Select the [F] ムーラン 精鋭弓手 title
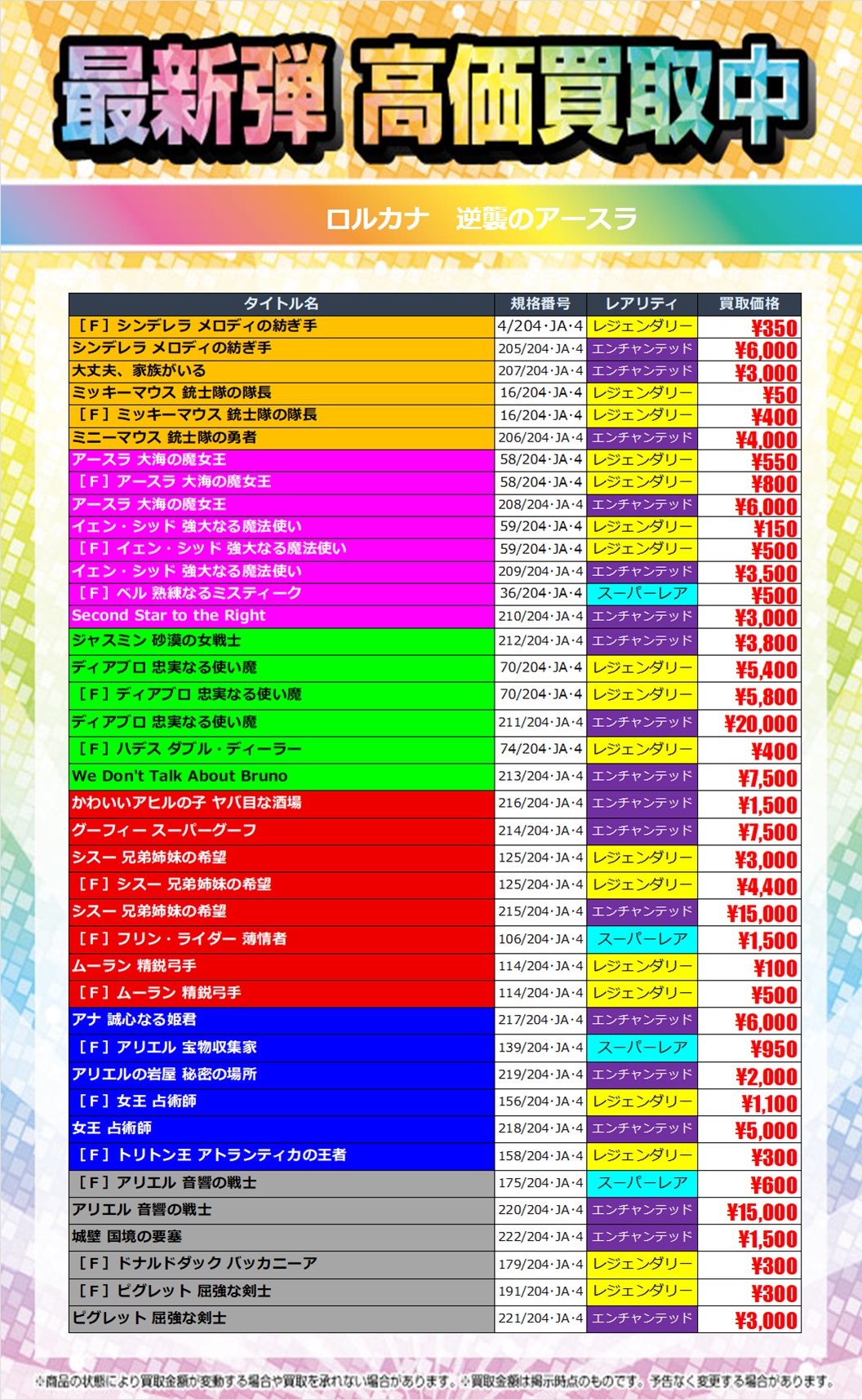862x1400 pixels. [x=160, y=993]
